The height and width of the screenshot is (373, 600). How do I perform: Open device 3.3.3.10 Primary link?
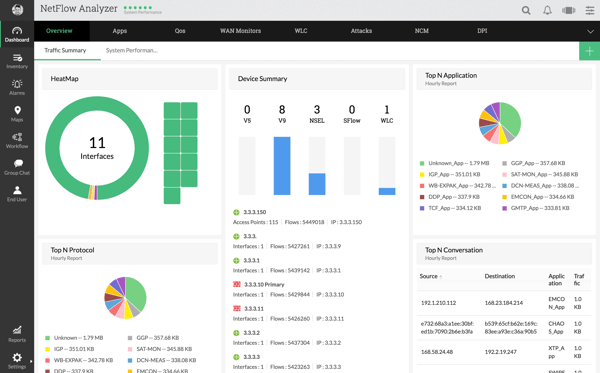264,285
